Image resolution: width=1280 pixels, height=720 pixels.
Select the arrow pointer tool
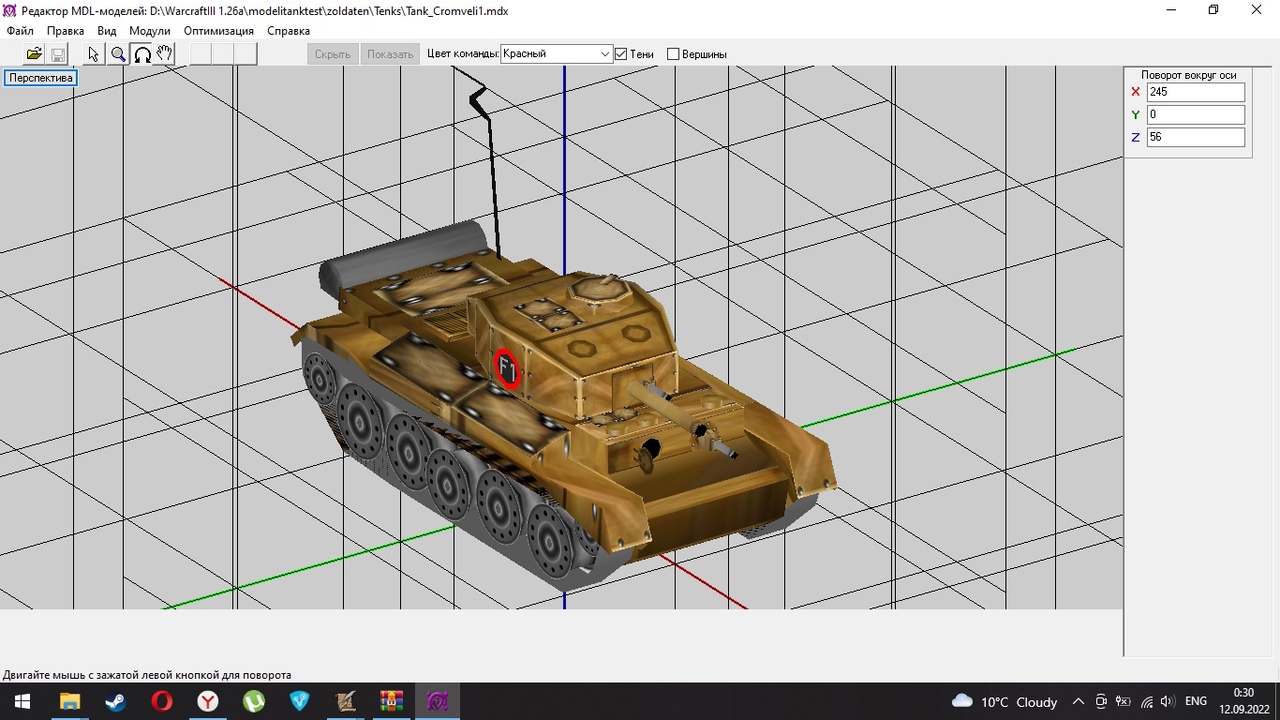click(x=94, y=54)
